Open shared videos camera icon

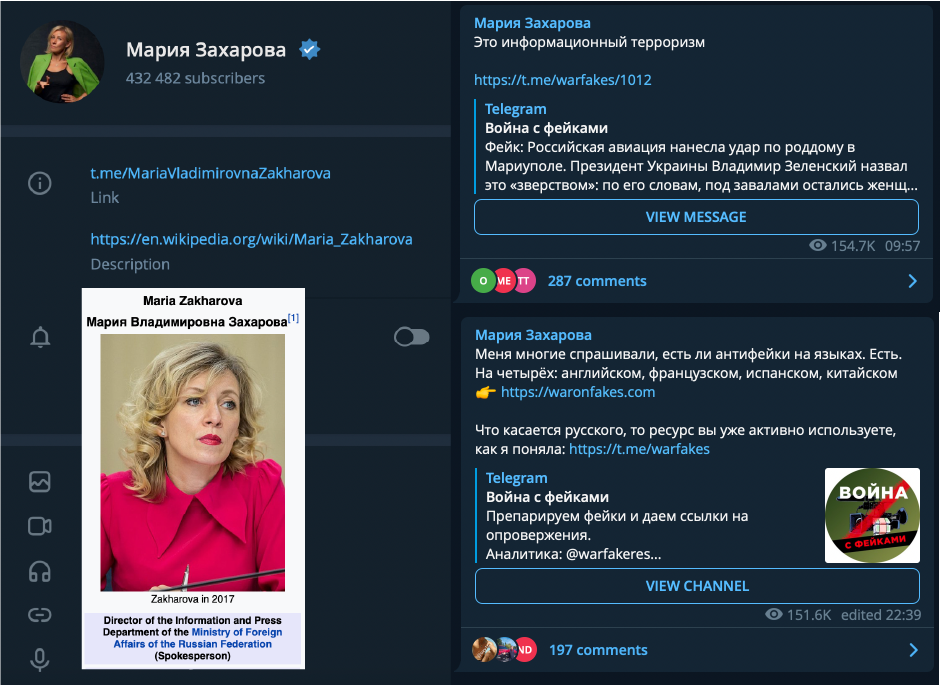[40, 526]
